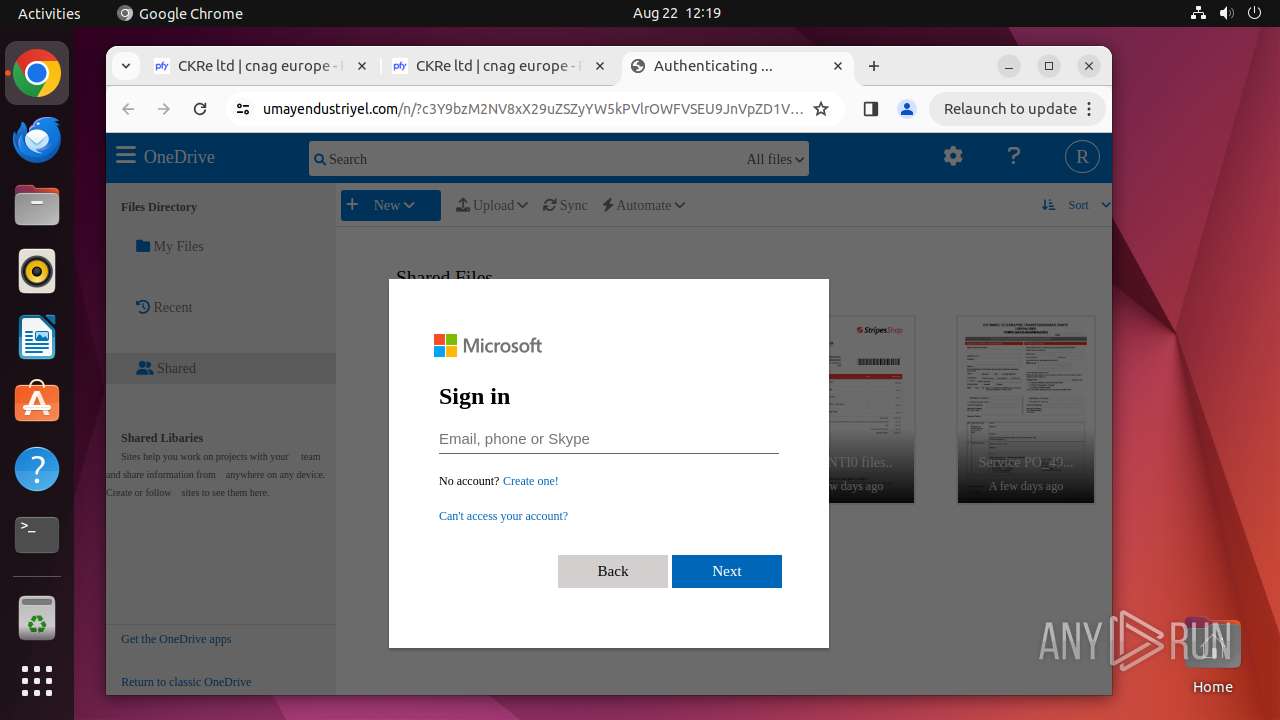Click Return to classic OneDrive link
The height and width of the screenshot is (720, 1280).
(x=186, y=682)
